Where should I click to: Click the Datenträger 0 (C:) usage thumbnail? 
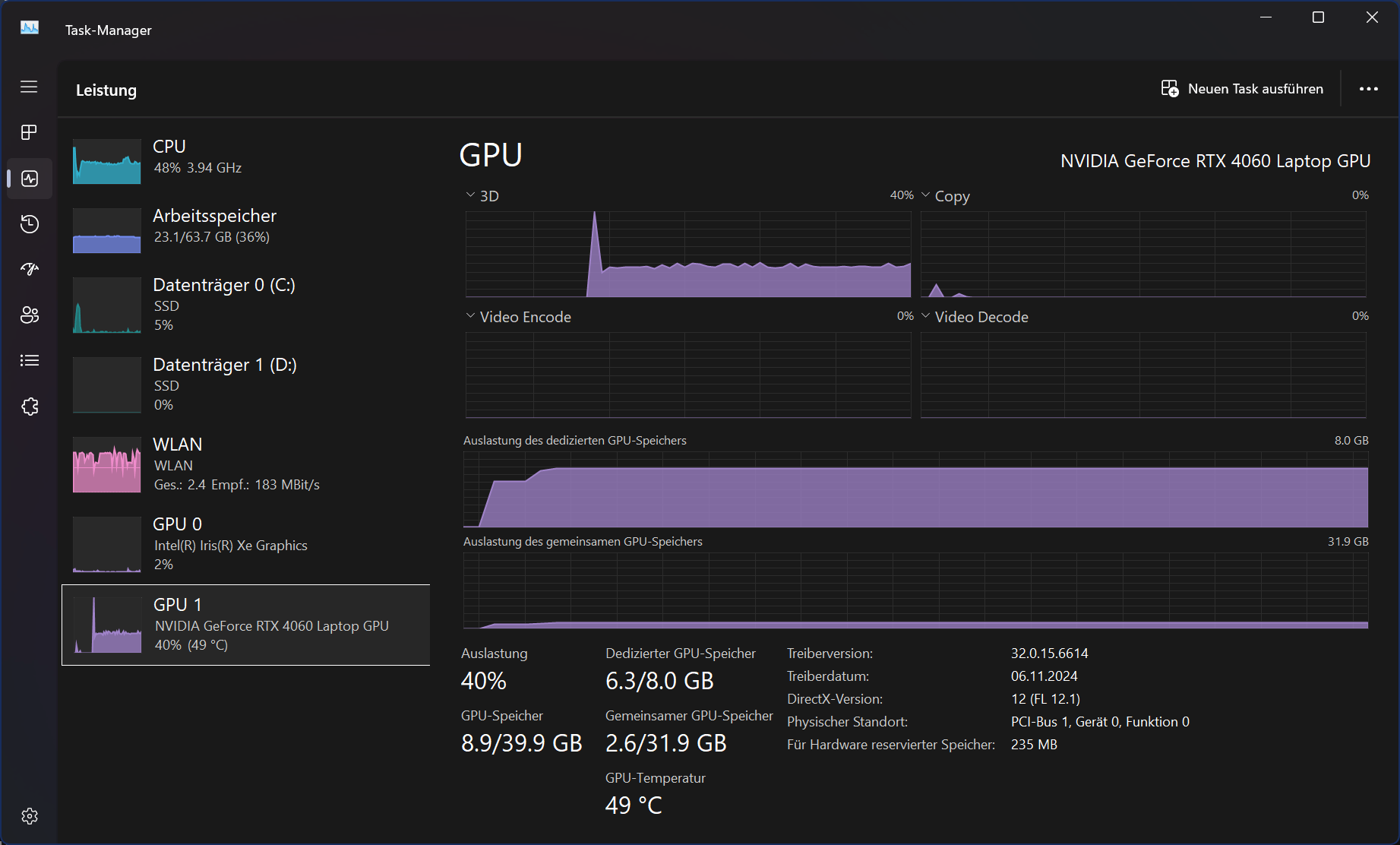(x=107, y=305)
